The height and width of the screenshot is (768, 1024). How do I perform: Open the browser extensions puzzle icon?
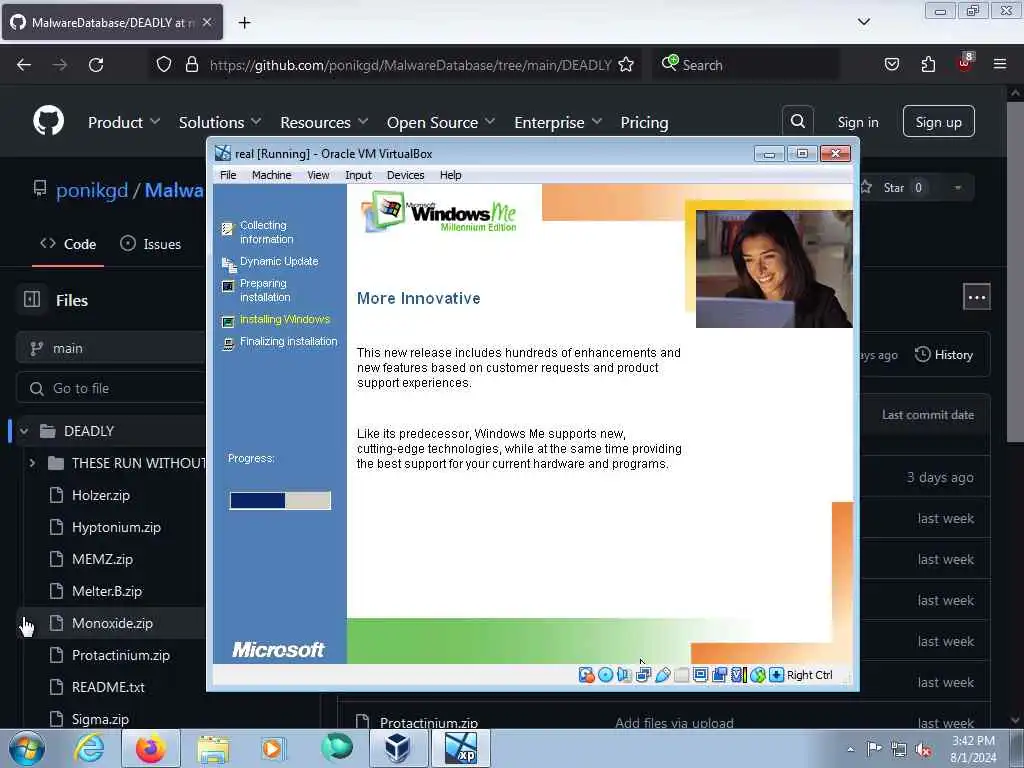pos(928,65)
